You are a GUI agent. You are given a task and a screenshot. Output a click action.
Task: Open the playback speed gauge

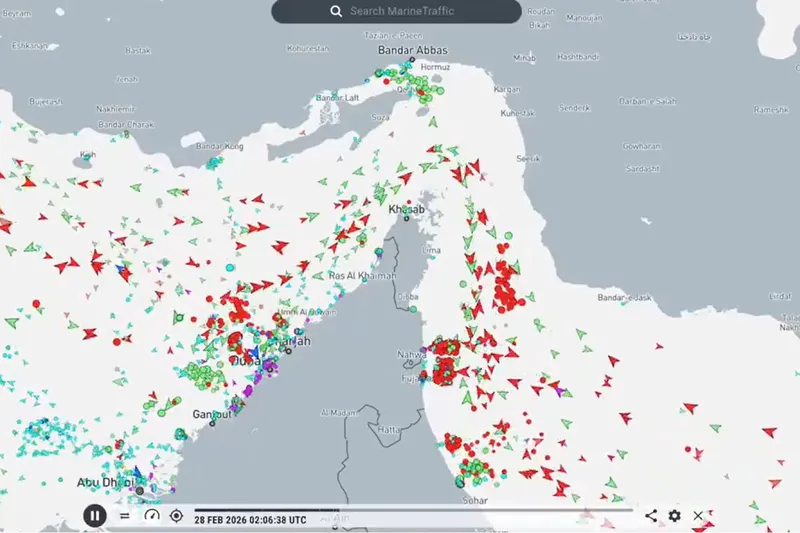click(152, 516)
